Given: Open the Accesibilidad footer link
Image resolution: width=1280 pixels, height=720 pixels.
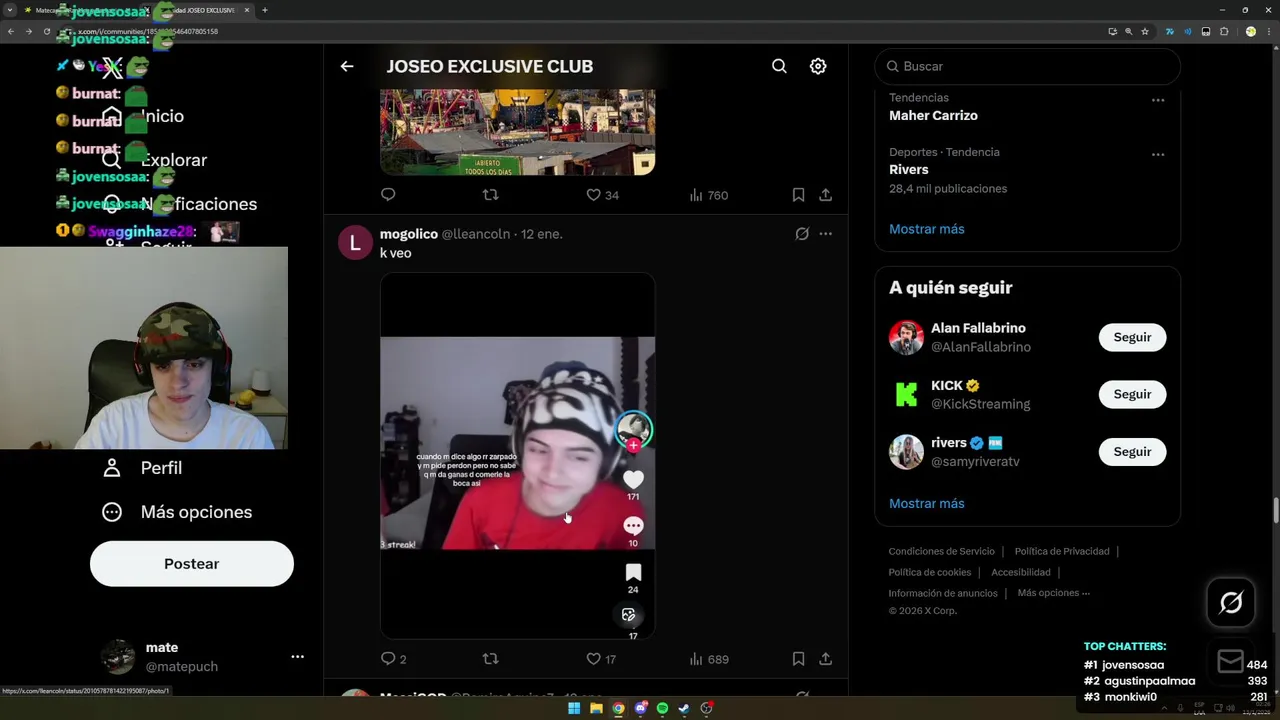Looking at the screenshot, I should click(1021, 572).
